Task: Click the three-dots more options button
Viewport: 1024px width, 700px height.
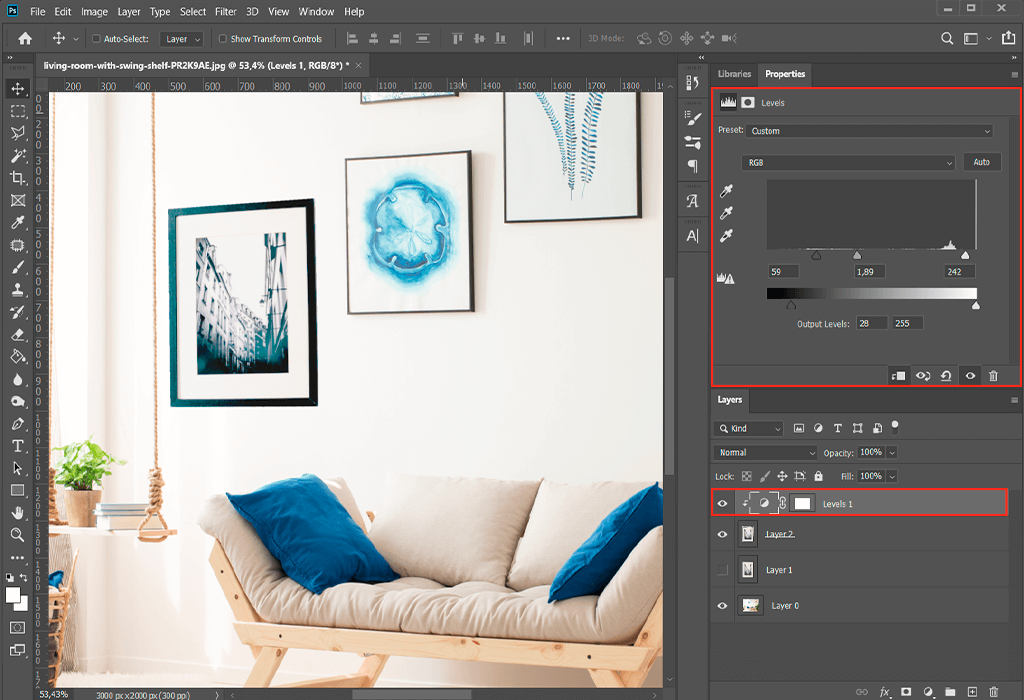Action: click(x=563, y=39)
